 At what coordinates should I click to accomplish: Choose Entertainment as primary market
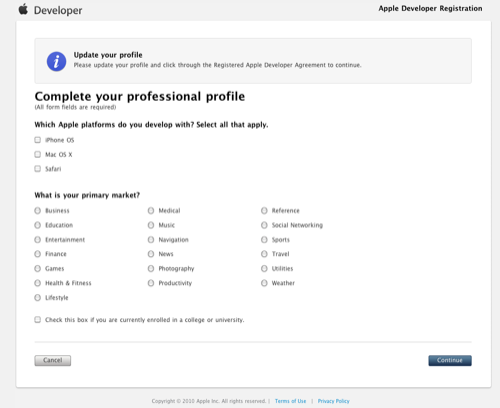pyautogui.click(x=38, y=240)
